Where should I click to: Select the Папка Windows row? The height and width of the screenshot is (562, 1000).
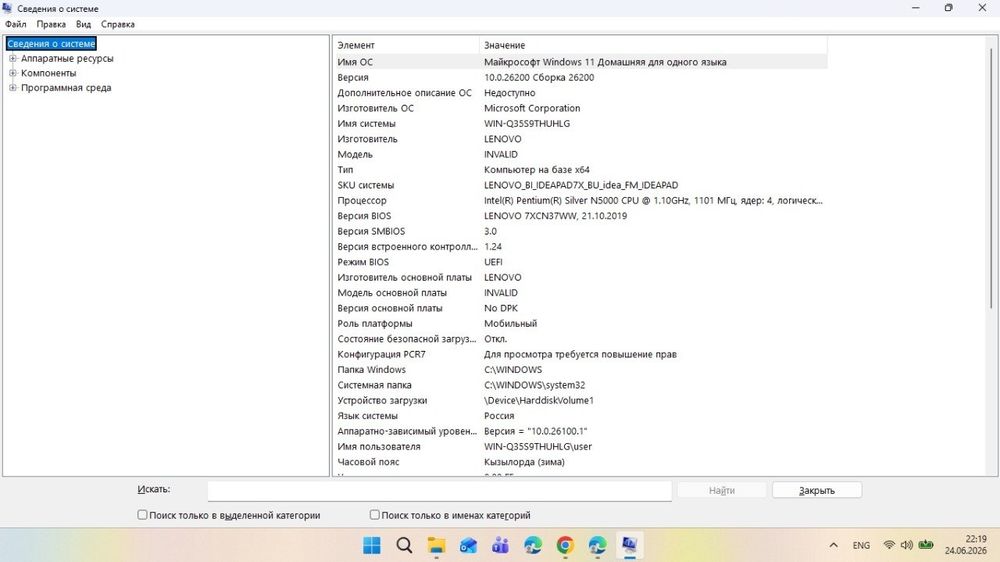[x=580, y=369]
